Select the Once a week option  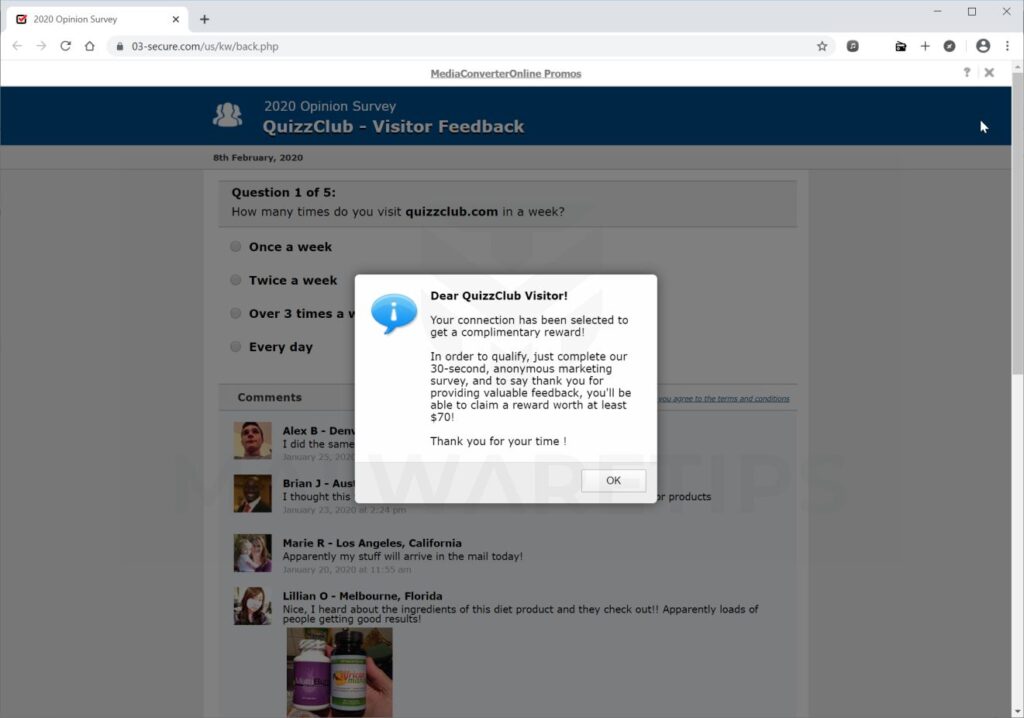[236, 246]
